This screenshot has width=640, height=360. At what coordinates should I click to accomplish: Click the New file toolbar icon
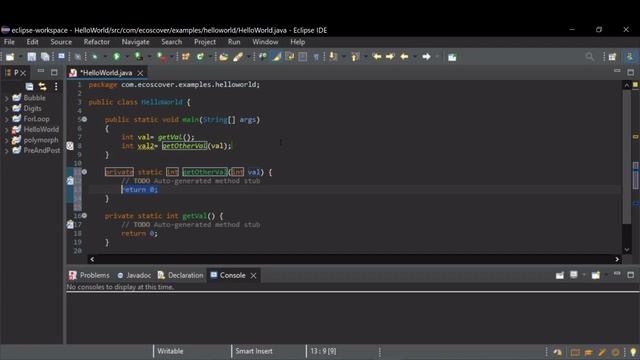tap(10, 57)
